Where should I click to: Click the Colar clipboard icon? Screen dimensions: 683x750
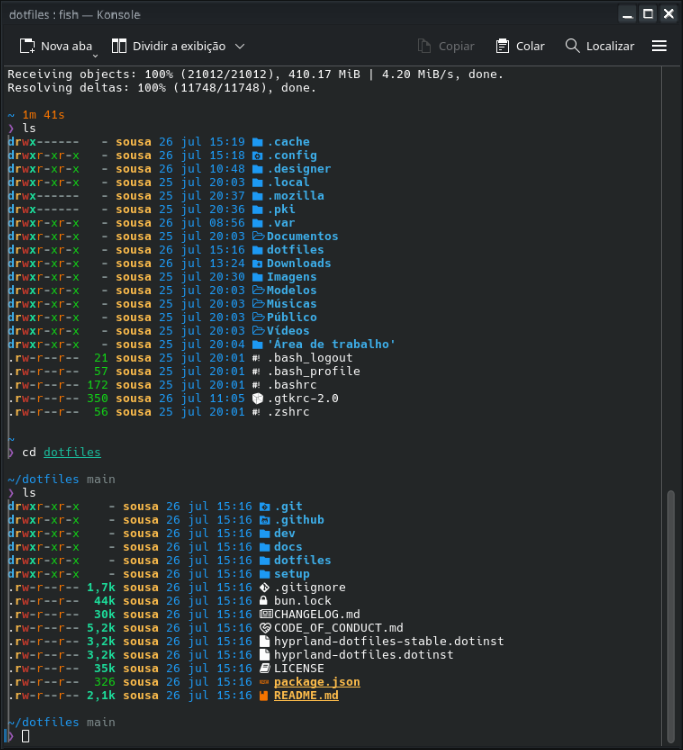pos(502,46)
